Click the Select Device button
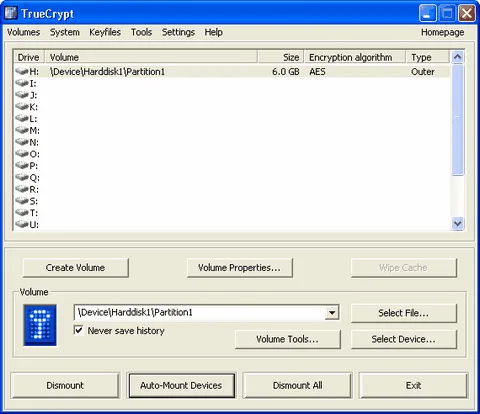This screenshot has width=480, height=414. pos(404,339)
